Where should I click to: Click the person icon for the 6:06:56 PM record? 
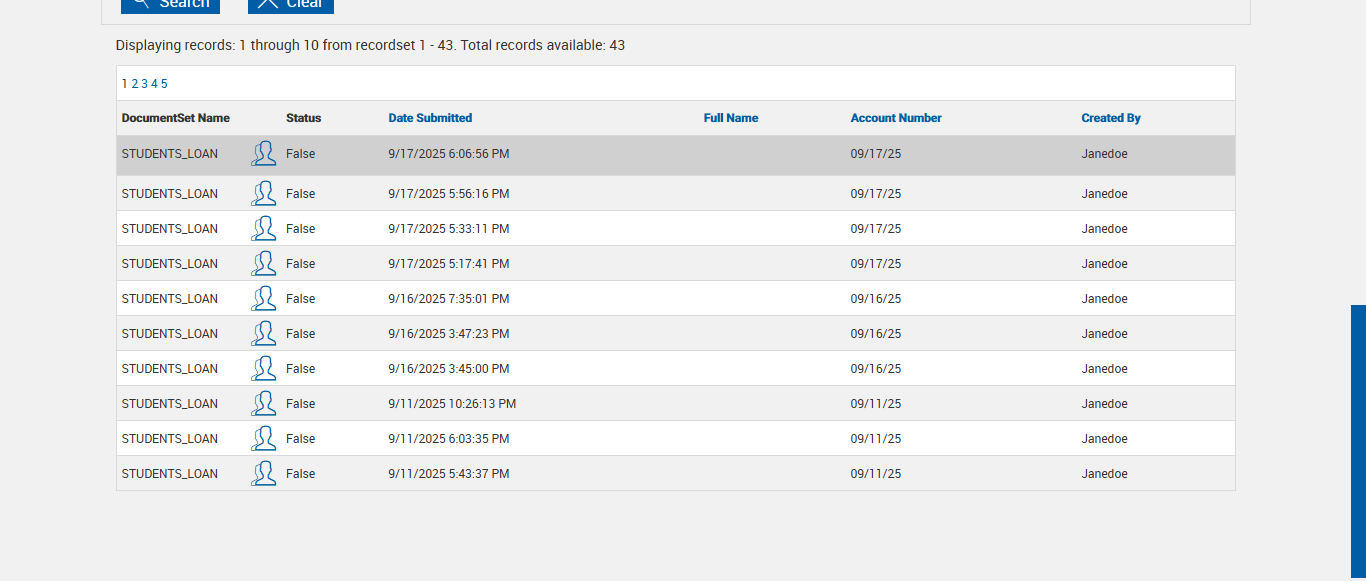264,154
